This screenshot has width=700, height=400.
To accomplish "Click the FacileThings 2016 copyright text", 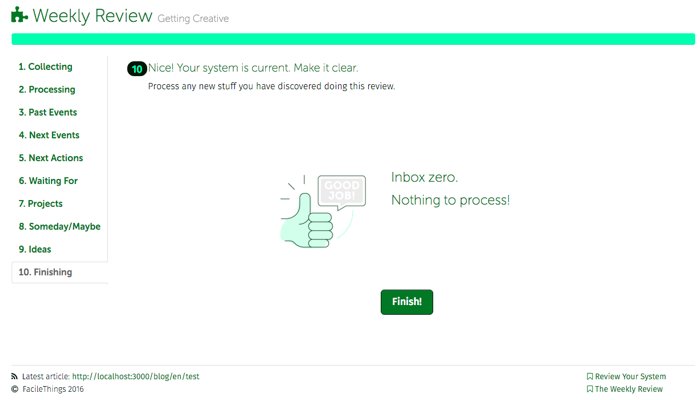I will click(53, 389).
